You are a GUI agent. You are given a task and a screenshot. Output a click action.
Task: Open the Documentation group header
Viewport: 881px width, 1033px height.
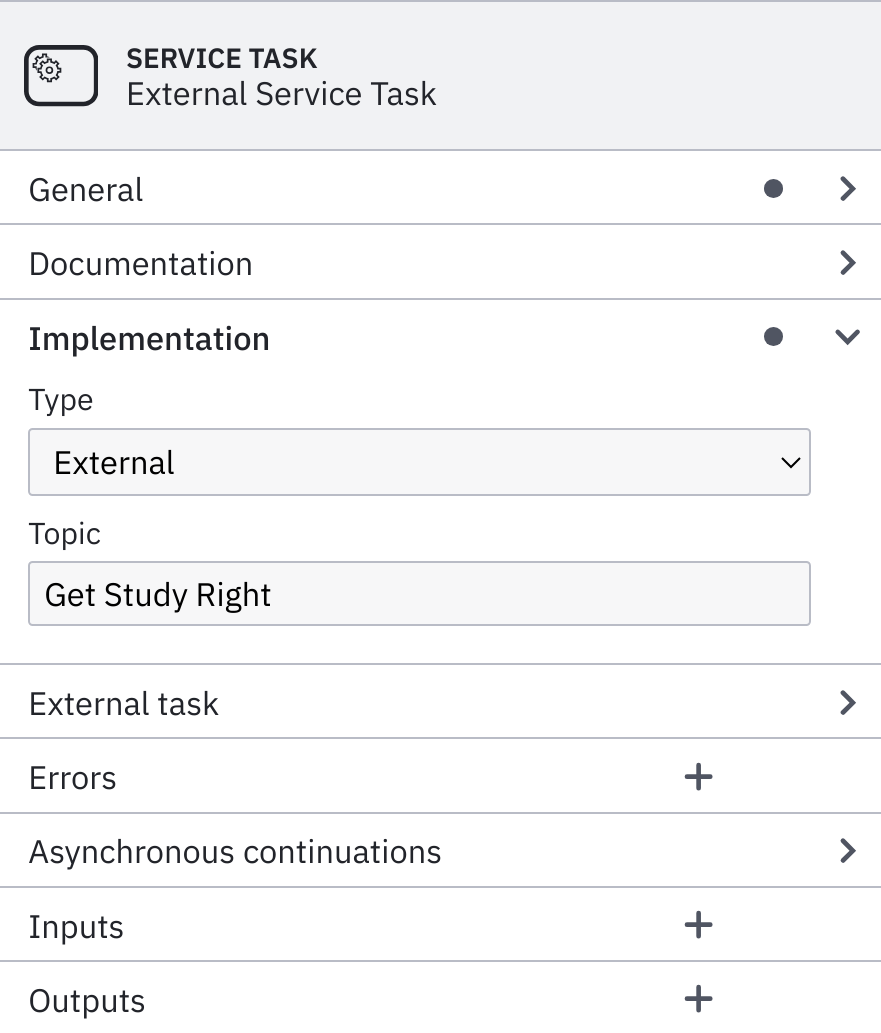pyautogui.click(x=440, y=263)
